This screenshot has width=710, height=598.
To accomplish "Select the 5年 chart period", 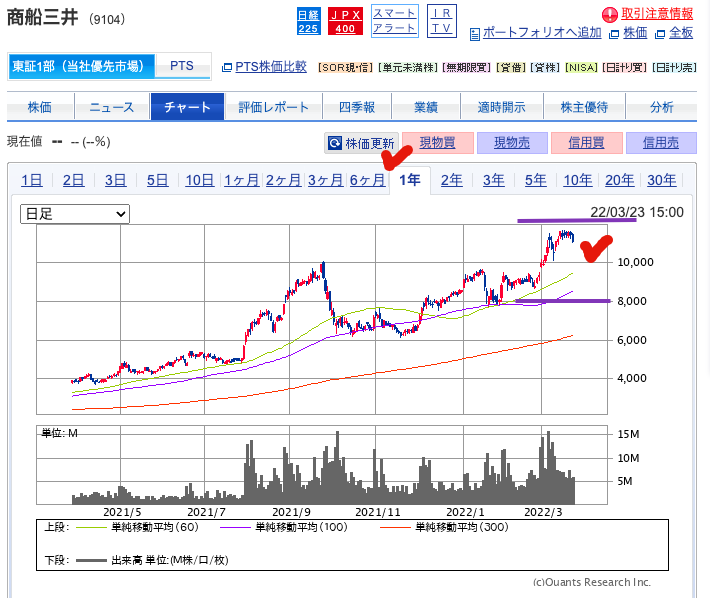I will tap(536, 180).
